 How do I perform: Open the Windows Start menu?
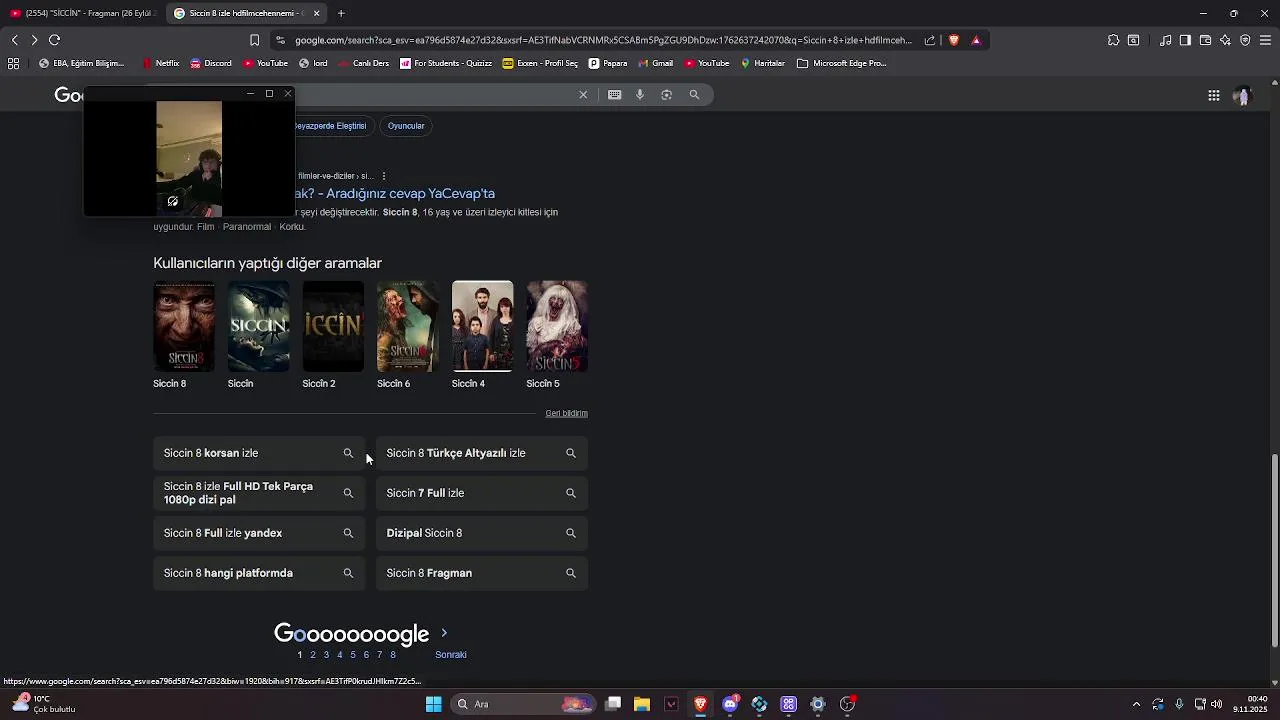coord(433,704)
